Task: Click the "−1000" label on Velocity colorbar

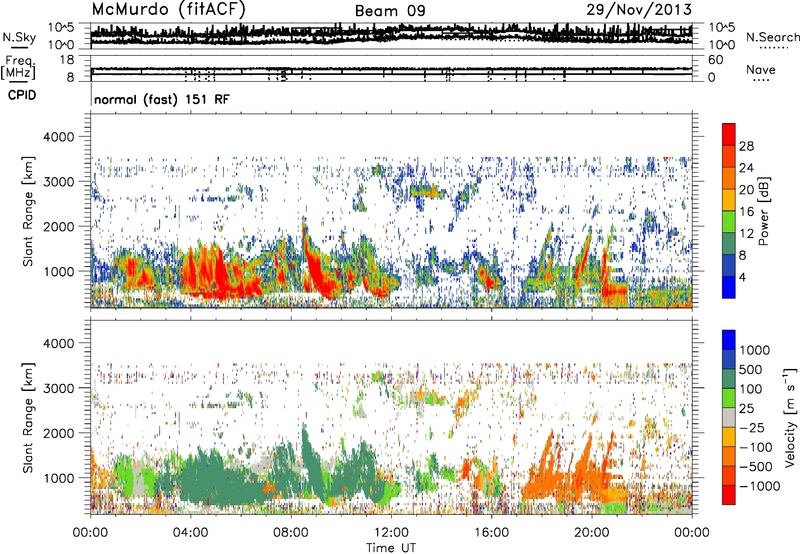Action: (x=759, y=486)
